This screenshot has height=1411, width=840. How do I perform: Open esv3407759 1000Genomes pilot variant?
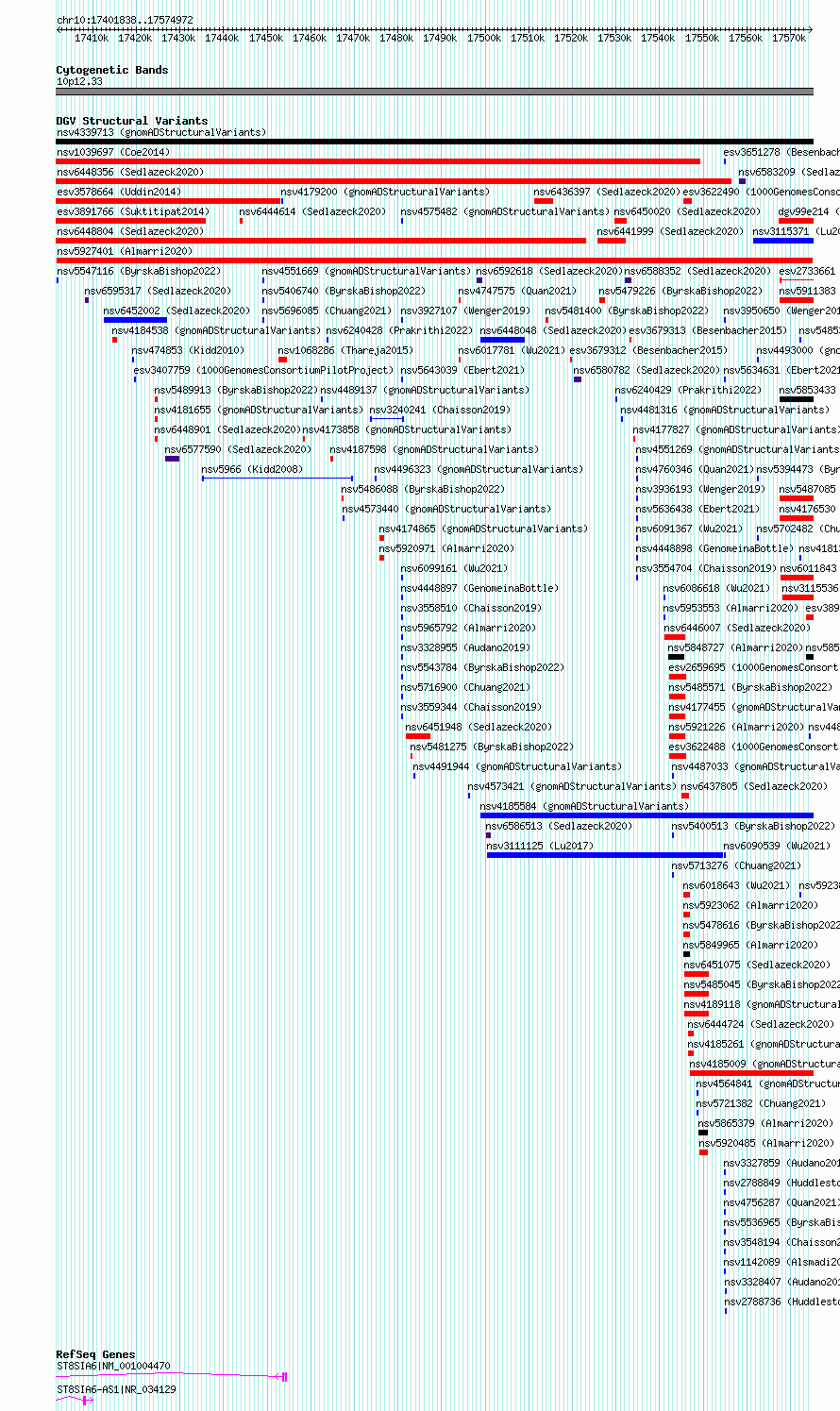(x=263, y=370)
